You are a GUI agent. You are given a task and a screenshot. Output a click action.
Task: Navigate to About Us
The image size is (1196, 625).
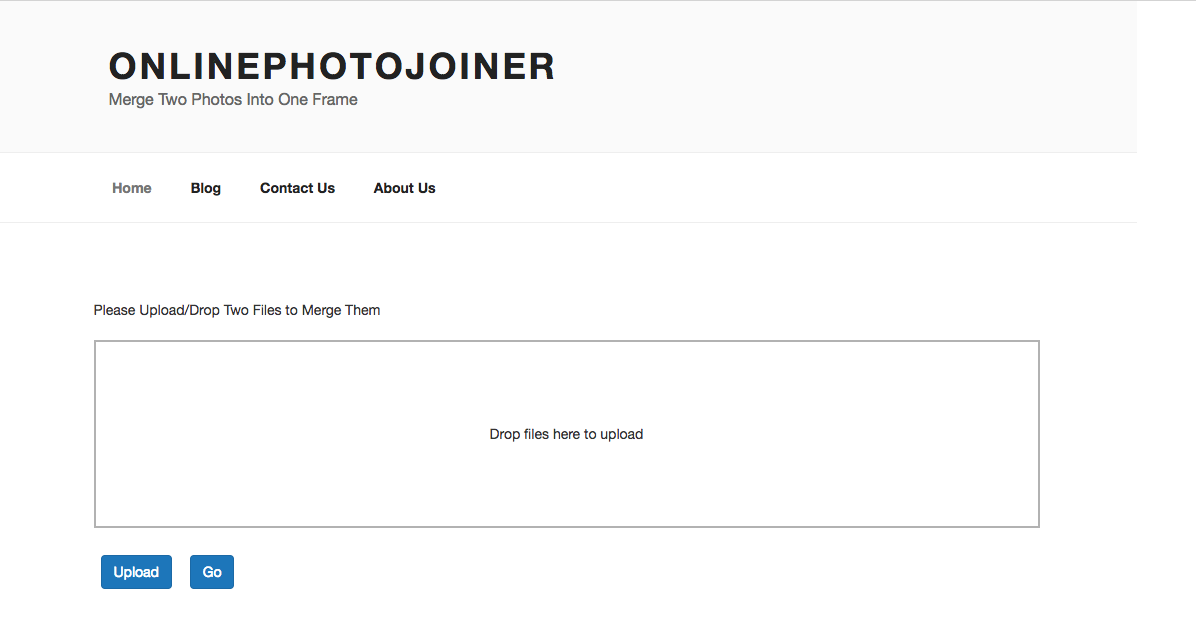click(x=404, y=188)
